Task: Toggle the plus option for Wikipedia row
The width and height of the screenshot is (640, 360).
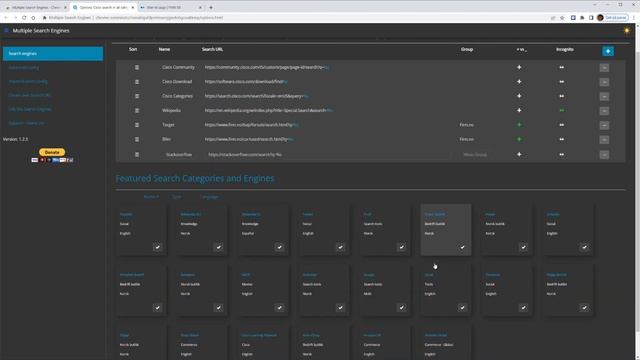Action: point(519,110)
